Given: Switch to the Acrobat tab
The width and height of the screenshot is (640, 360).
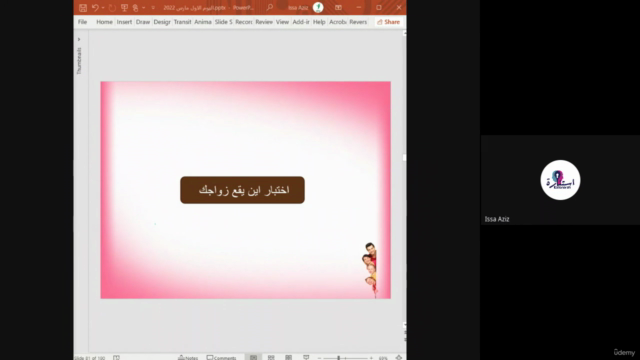Looking at the screenshot, I should pos(338,22).
